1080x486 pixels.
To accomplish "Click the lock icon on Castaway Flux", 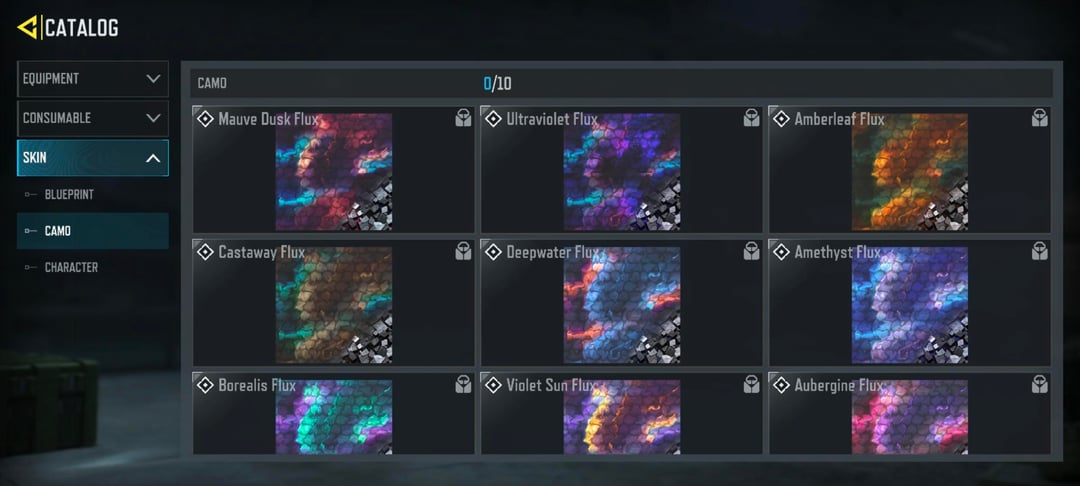I will click(x=463, y=251).
